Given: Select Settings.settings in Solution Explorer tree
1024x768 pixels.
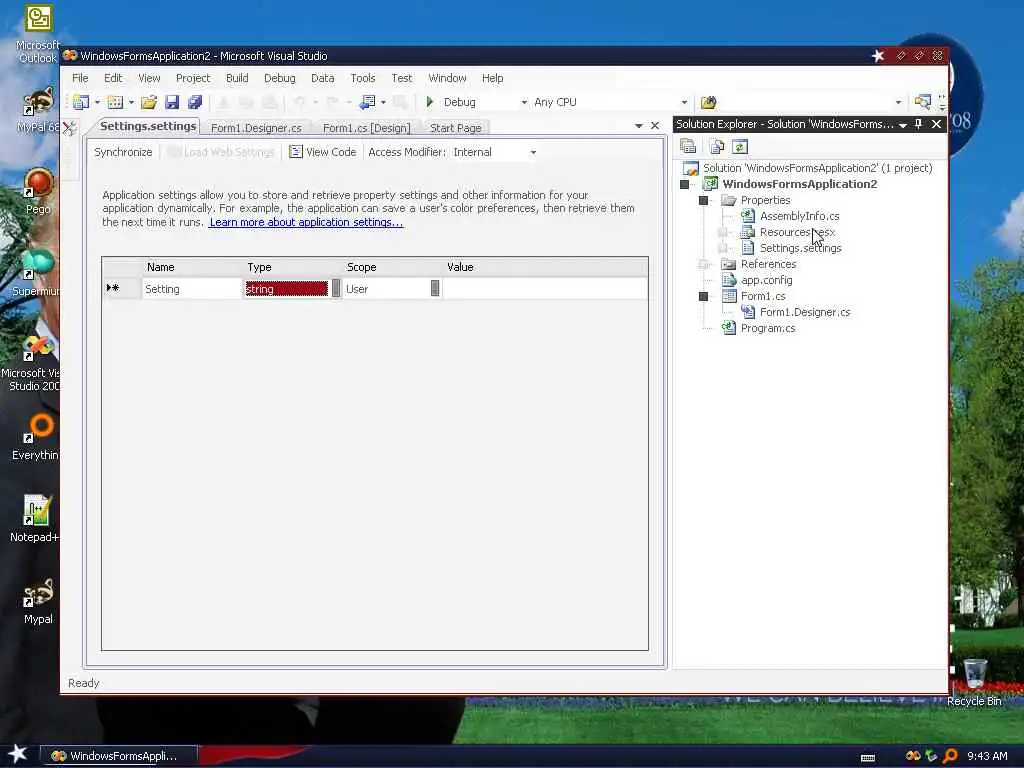Looking at the screenshot, I should (x=800, y=248).
